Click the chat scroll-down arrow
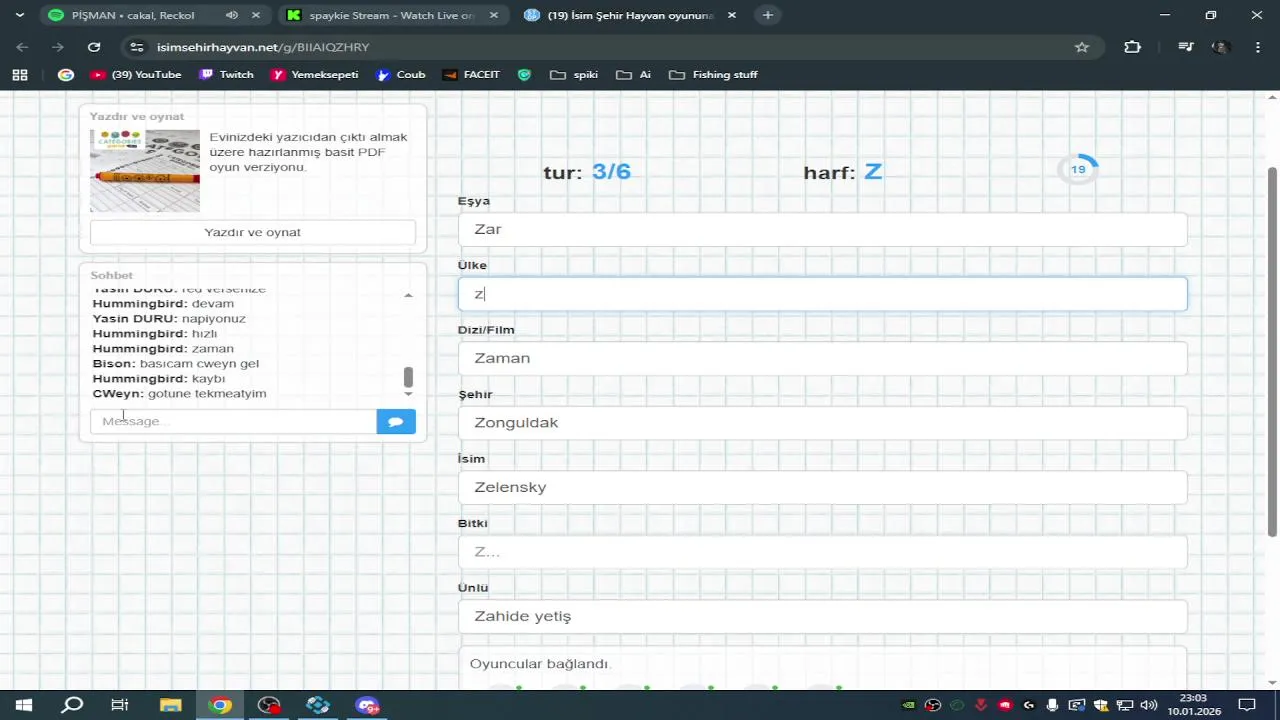1280x720 pixels. (x=408, y=394)
